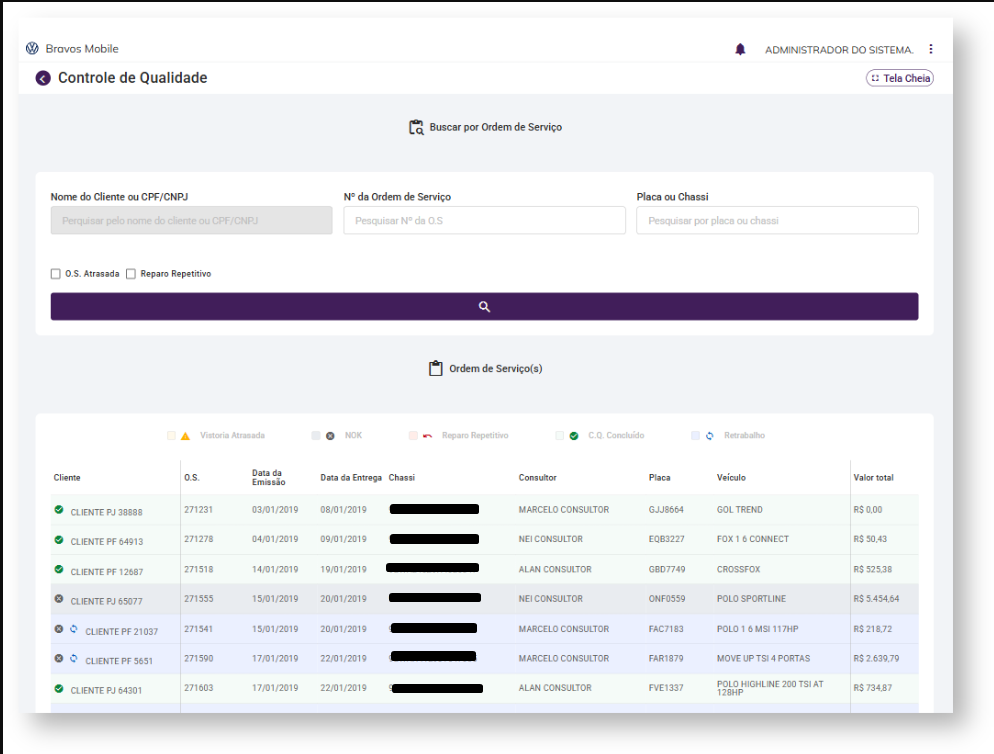The width and height of the screenshot is (994, 754).
Task: Sort by the Data da Emissão header
Action: tap(269, 478)
